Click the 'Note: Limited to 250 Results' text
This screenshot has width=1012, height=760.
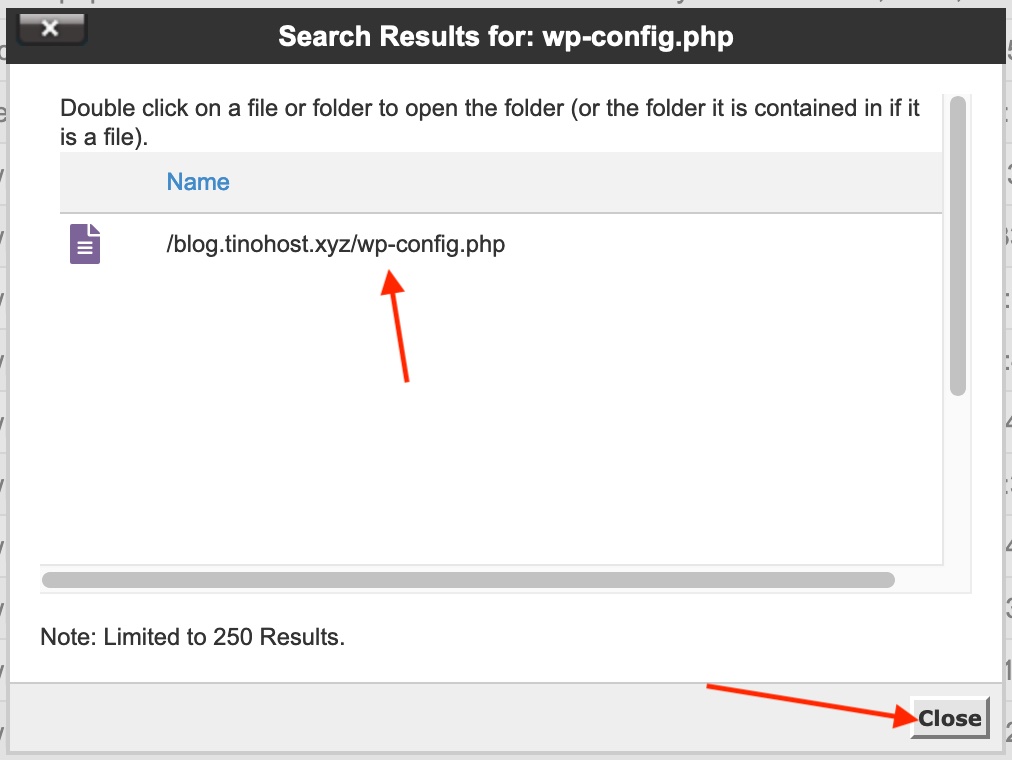(192, 637)
